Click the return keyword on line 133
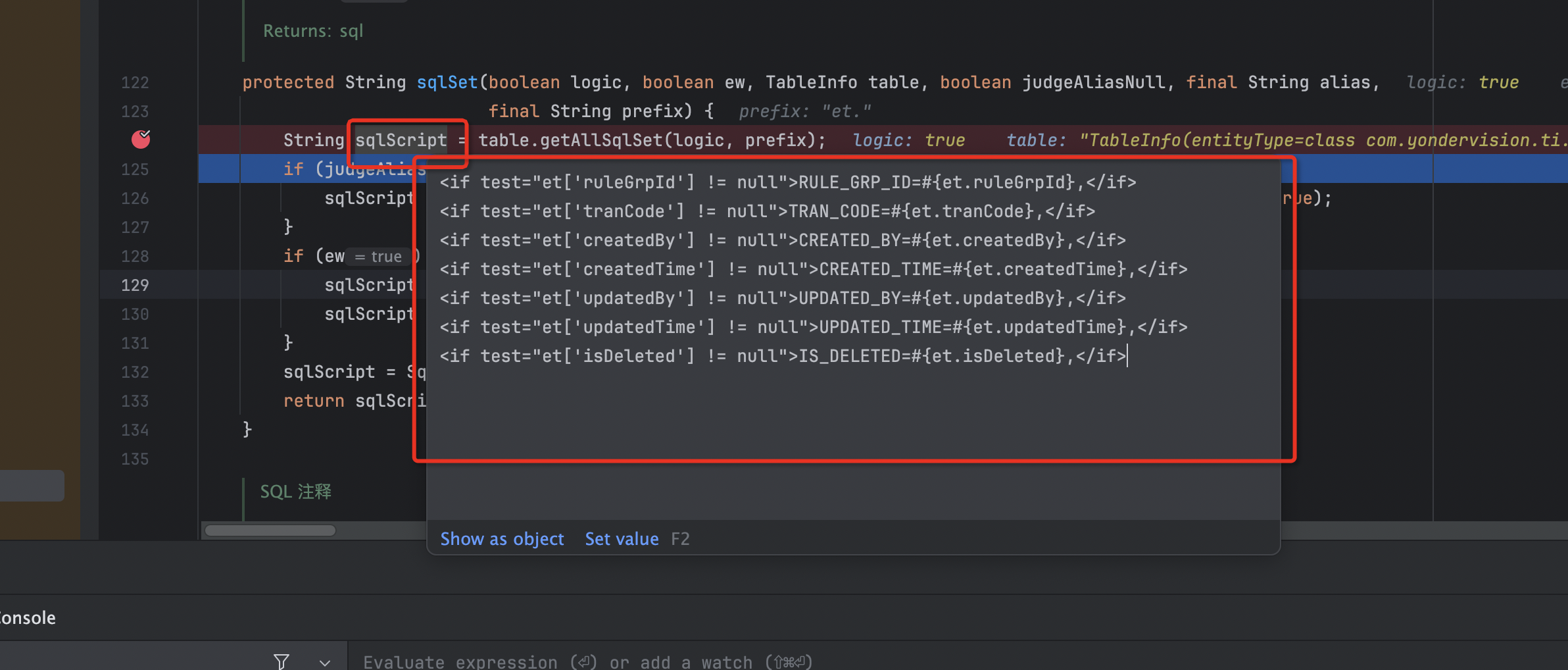 pyautogui.click(x=314, y=401)
